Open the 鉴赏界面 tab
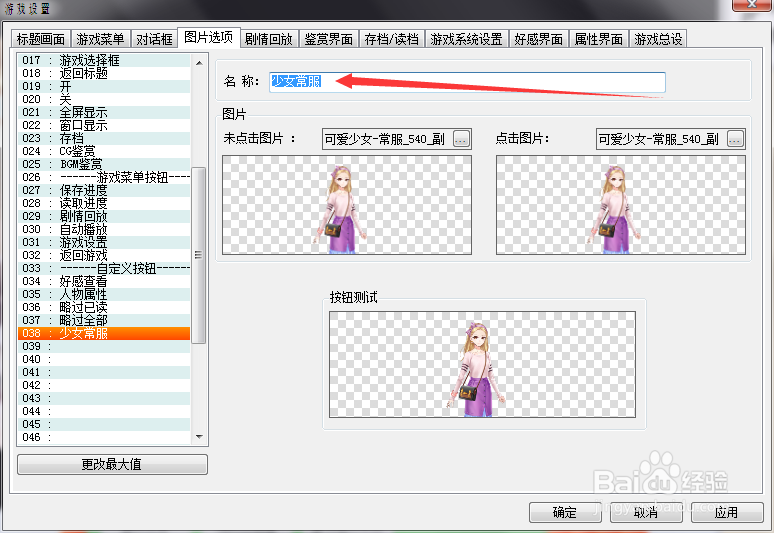 point(329,39)
